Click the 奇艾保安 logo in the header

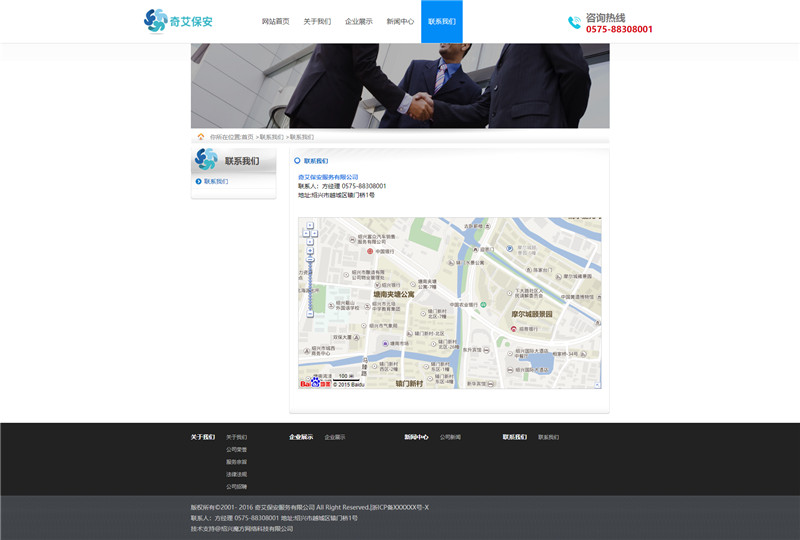pyautogui.click(x=178, y=21)
